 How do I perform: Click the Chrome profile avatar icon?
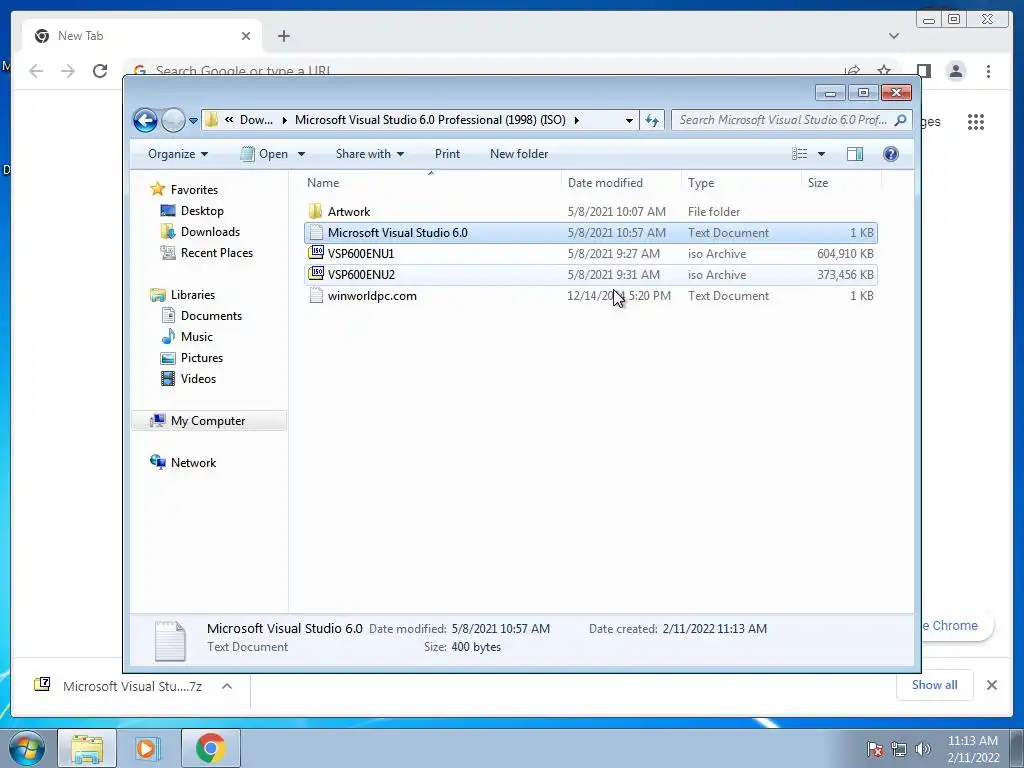pos(955,71)
